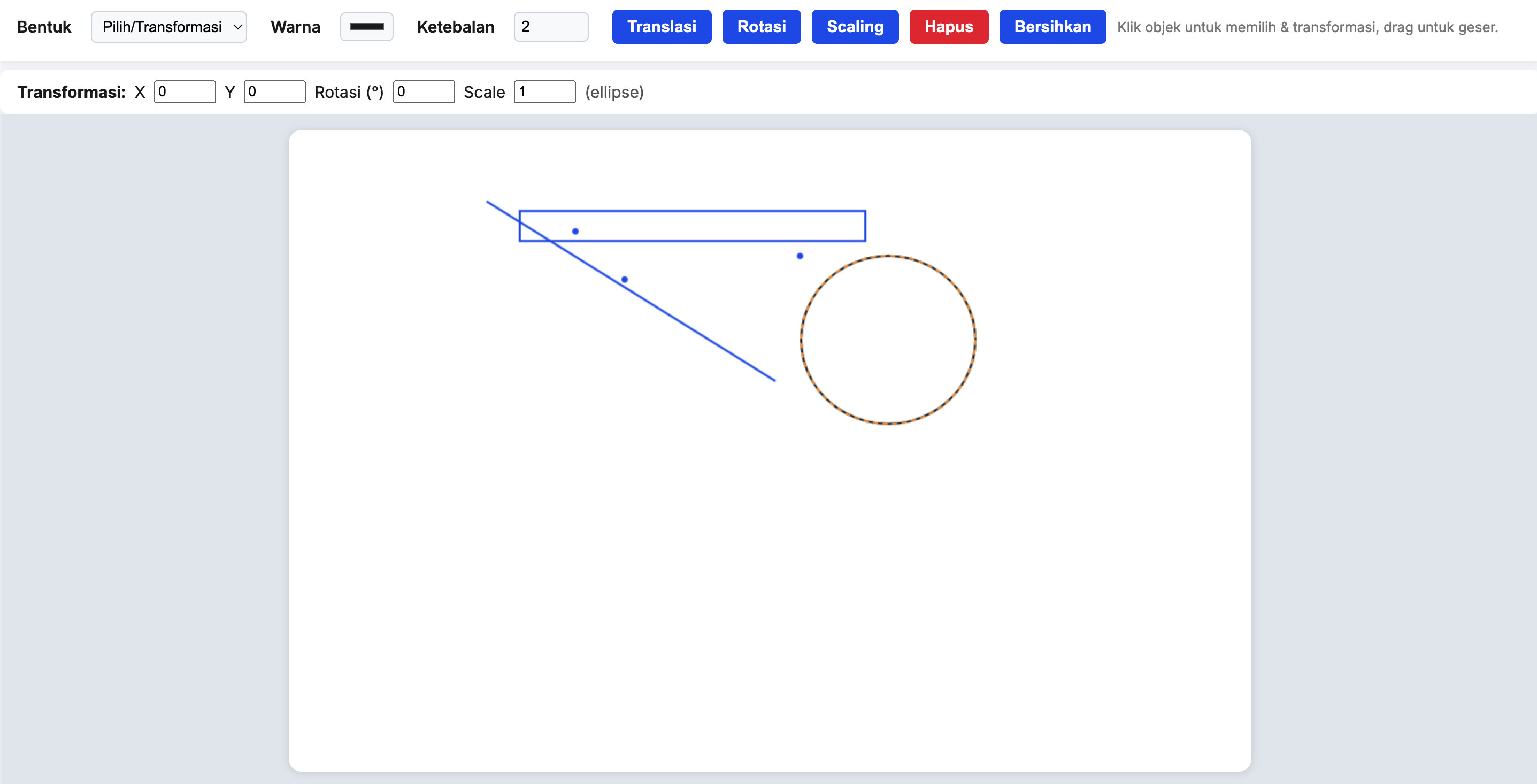The width and height of the screenshot is (1537, 784).
Task: Delete selected object with Hapus
Action: click(949, 27)
